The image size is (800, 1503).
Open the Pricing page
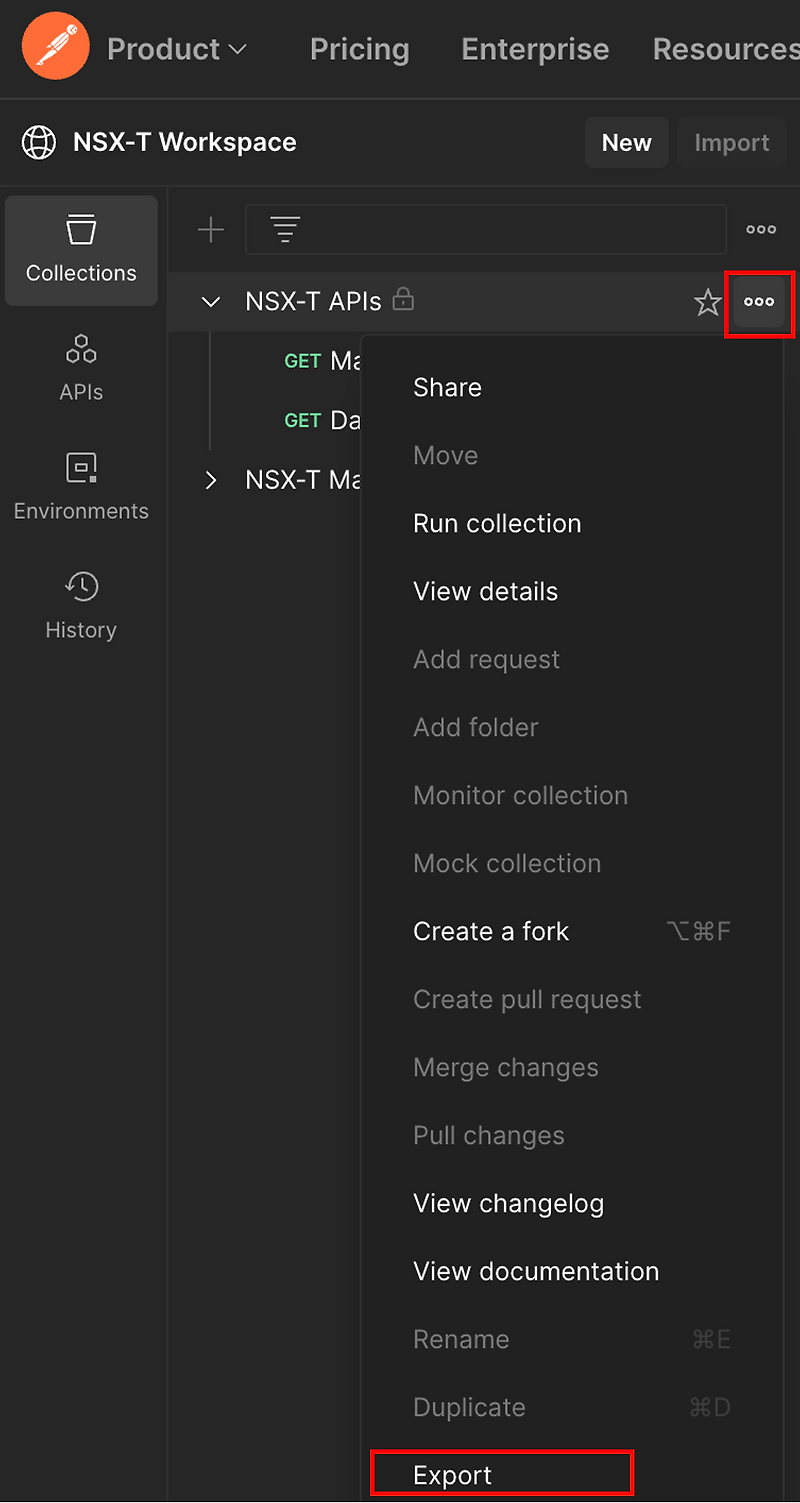(x=359, y=49)
